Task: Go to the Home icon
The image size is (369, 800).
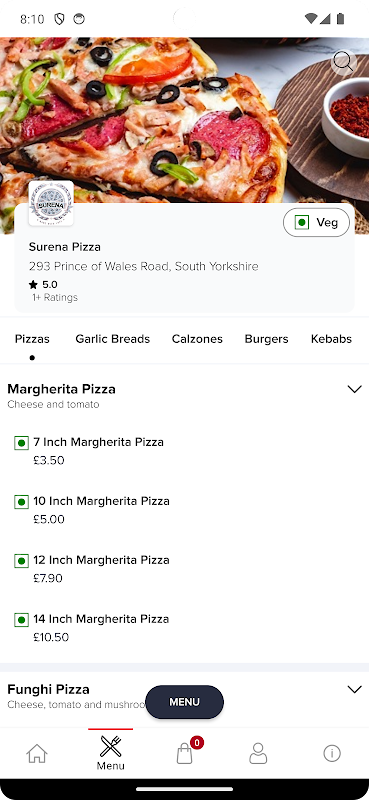Action: pos(37,753)
